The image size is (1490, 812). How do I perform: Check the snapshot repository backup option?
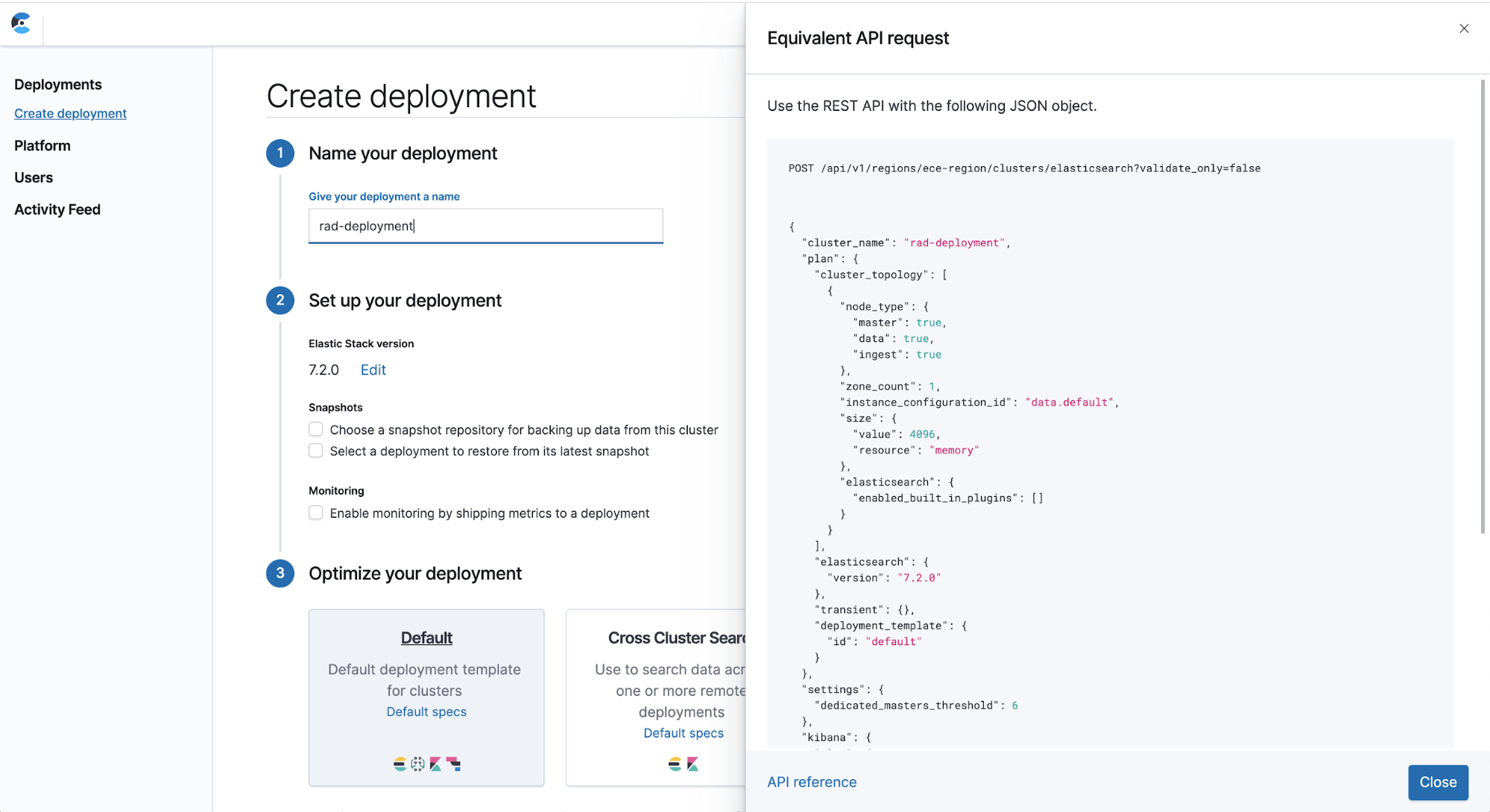pyautogui.click(x=315, y=429)
